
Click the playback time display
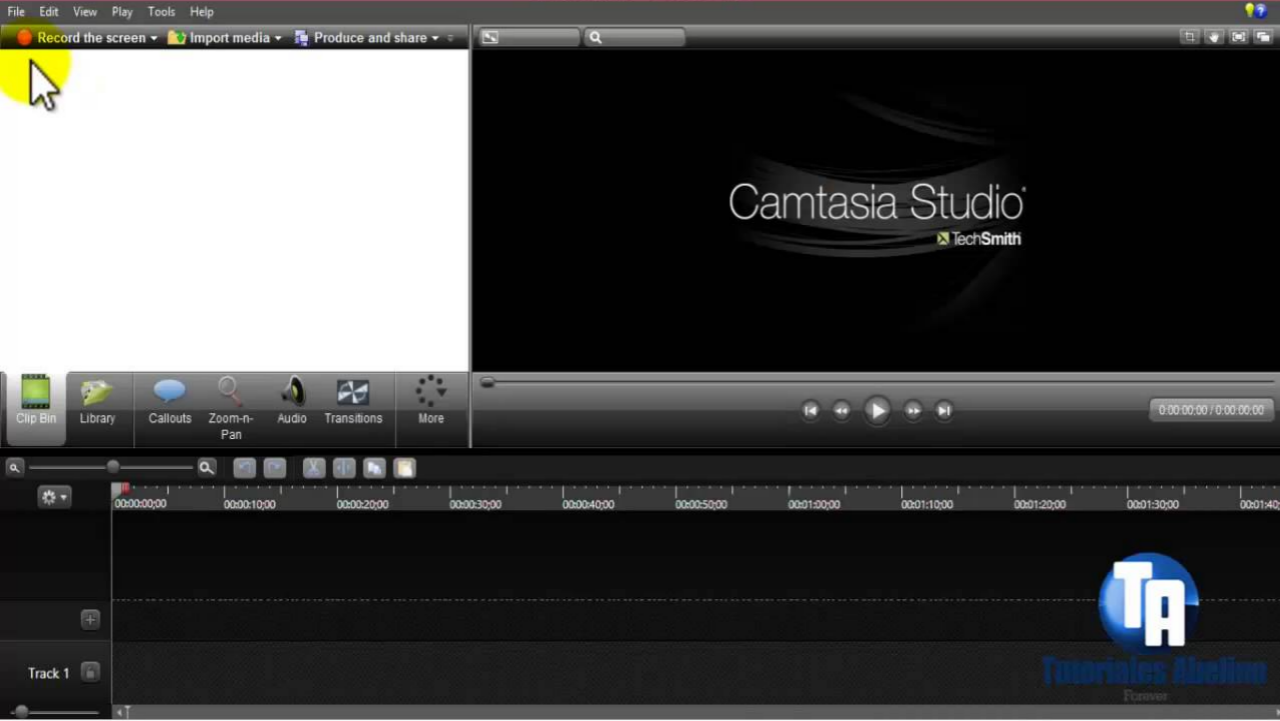point(1211,410)
